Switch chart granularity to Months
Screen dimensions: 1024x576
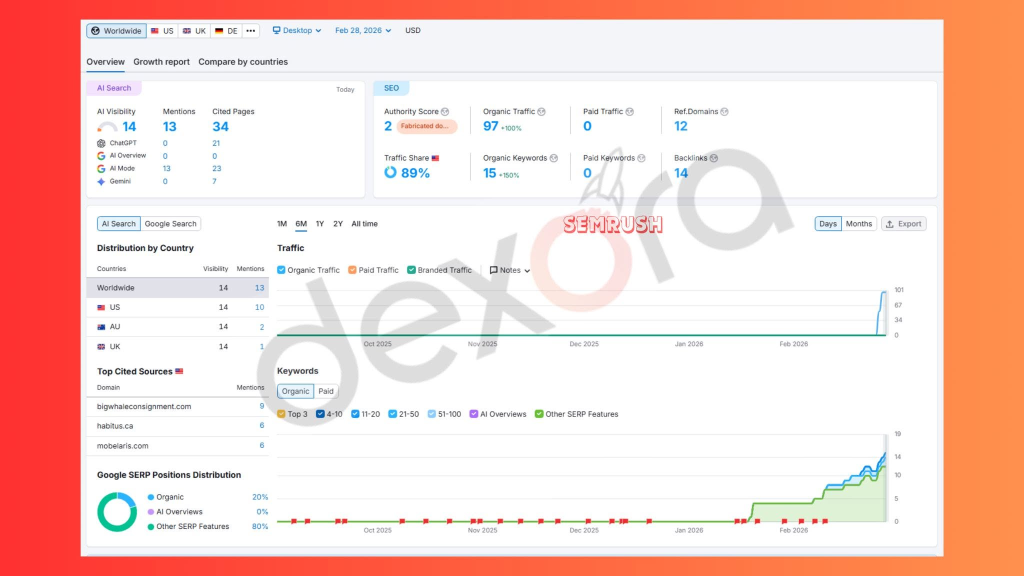point(859,224)
